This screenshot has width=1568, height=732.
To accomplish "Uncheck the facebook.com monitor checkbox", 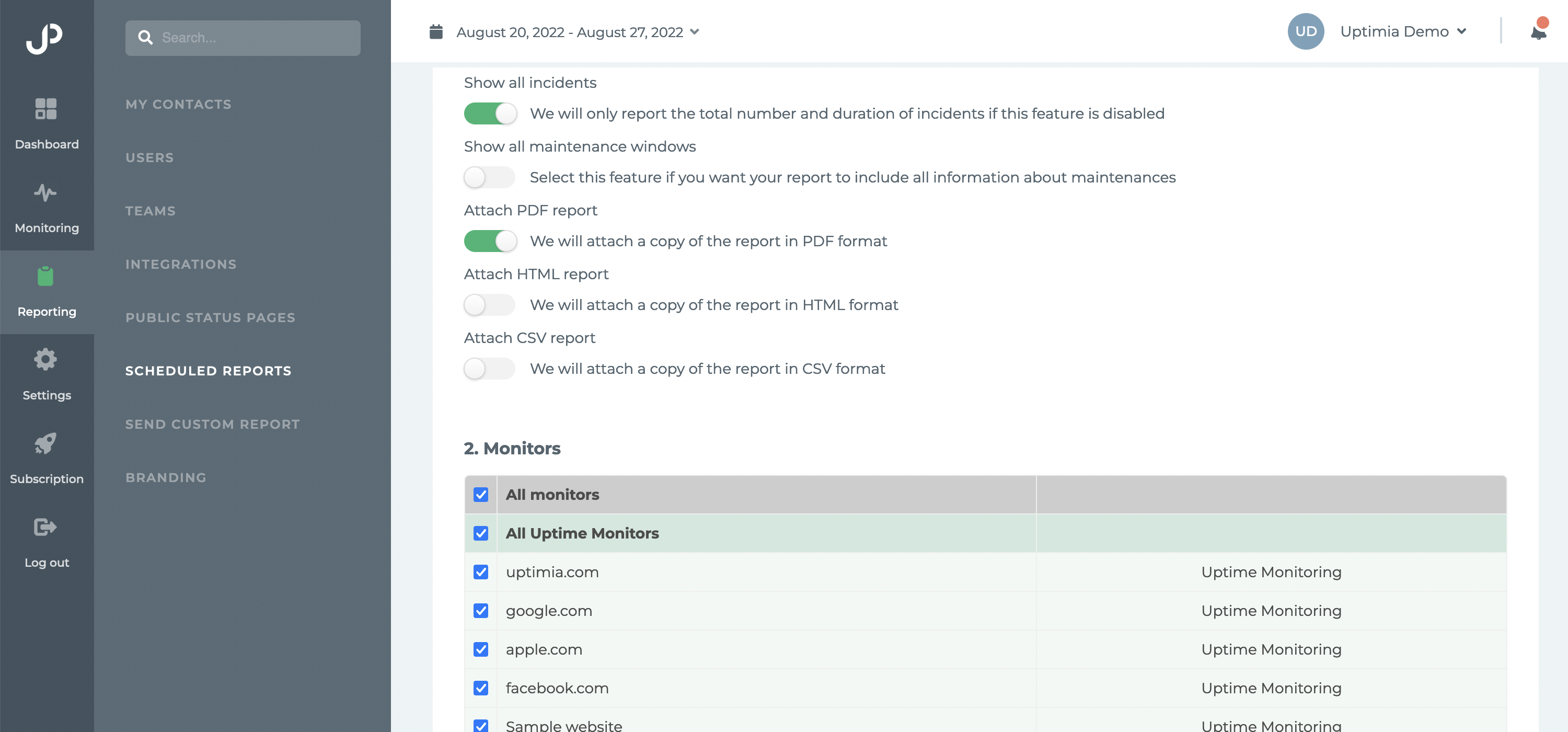I will [x=481, y=688].
